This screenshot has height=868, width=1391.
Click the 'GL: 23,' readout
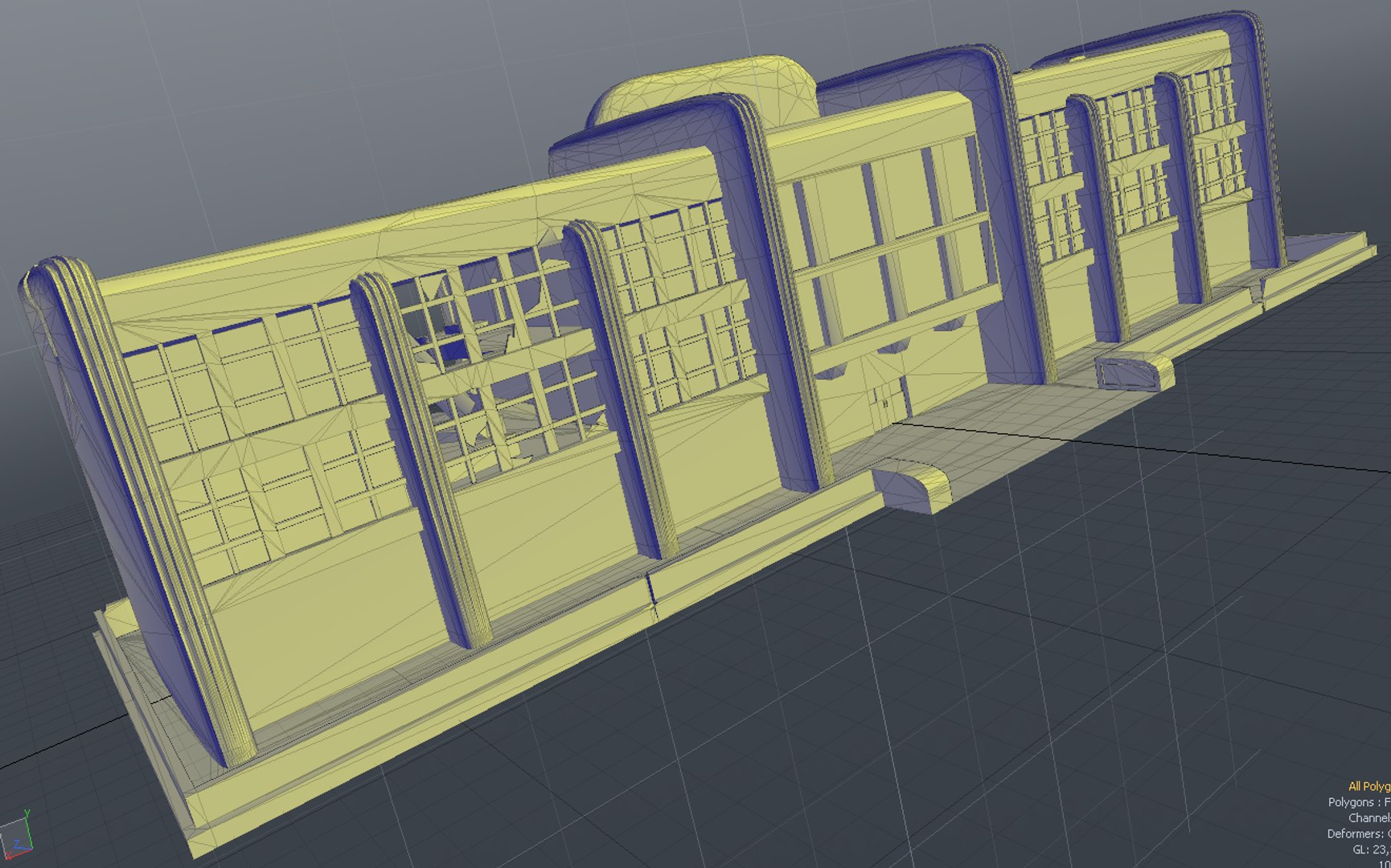click(1372, 850)
